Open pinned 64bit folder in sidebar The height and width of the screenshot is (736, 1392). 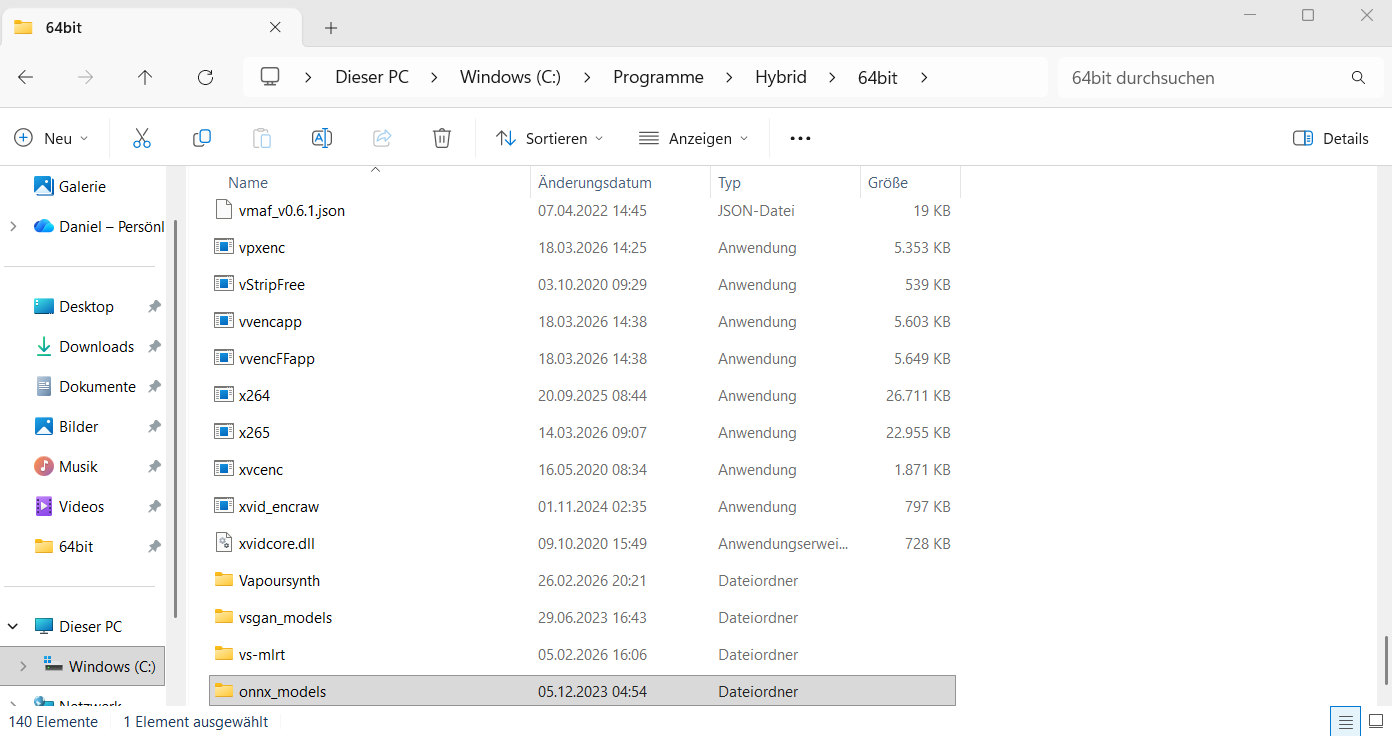point(76,546)
